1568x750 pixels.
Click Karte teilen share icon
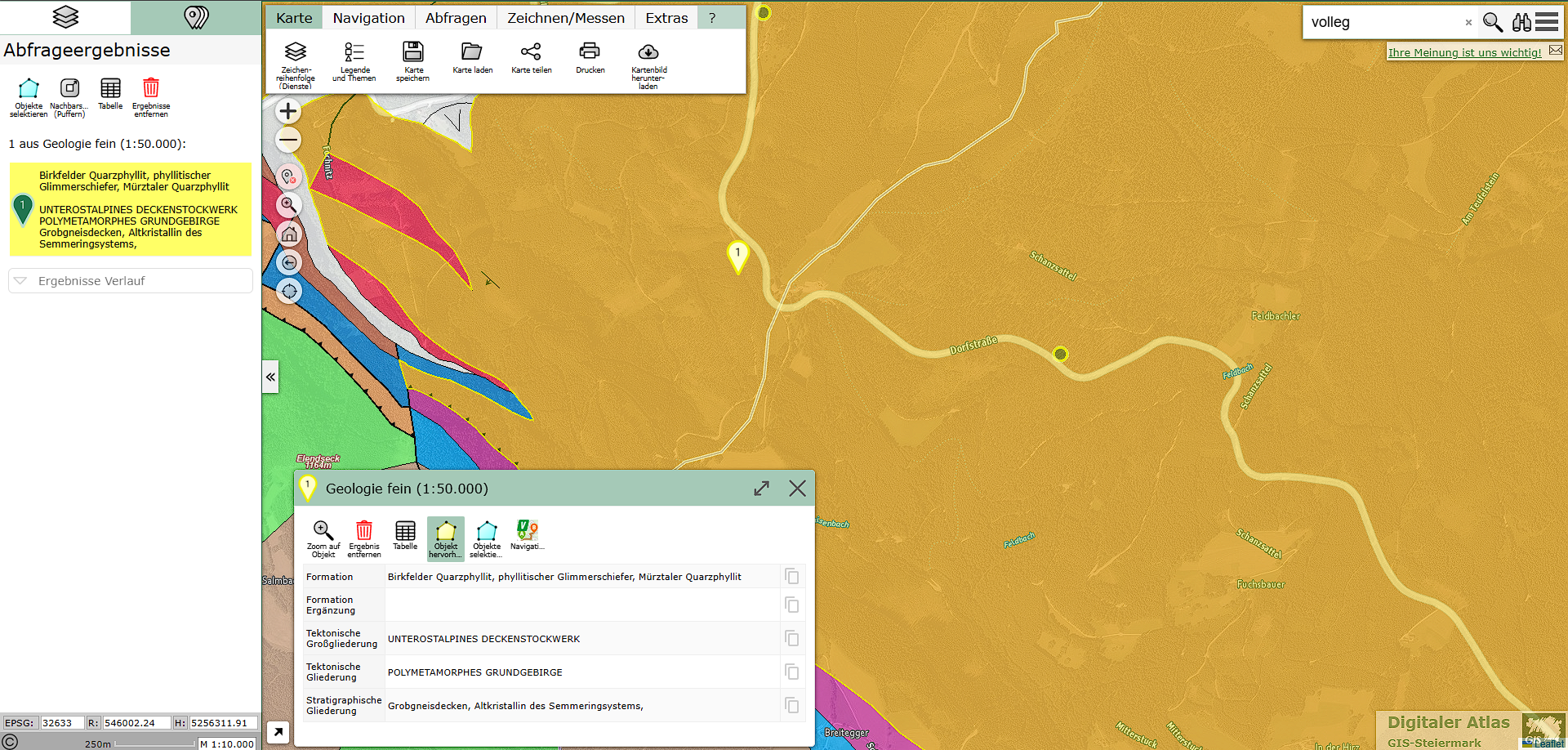[531, 57]
